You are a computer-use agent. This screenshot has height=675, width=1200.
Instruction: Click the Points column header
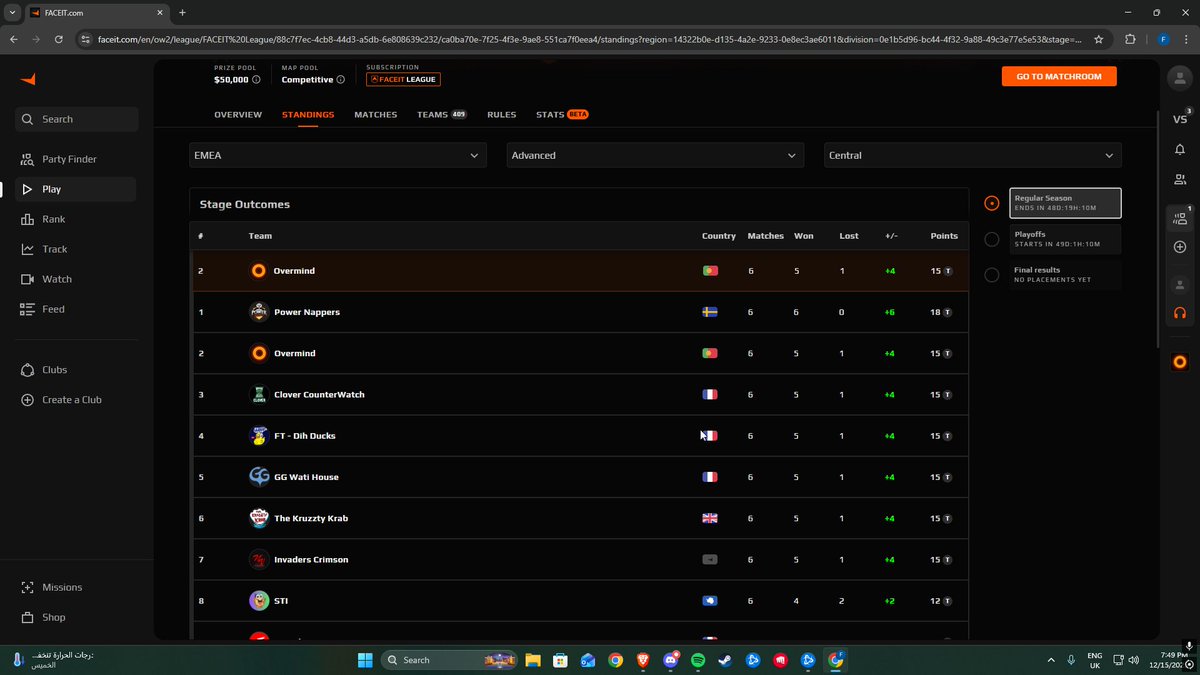click(944, 236)
